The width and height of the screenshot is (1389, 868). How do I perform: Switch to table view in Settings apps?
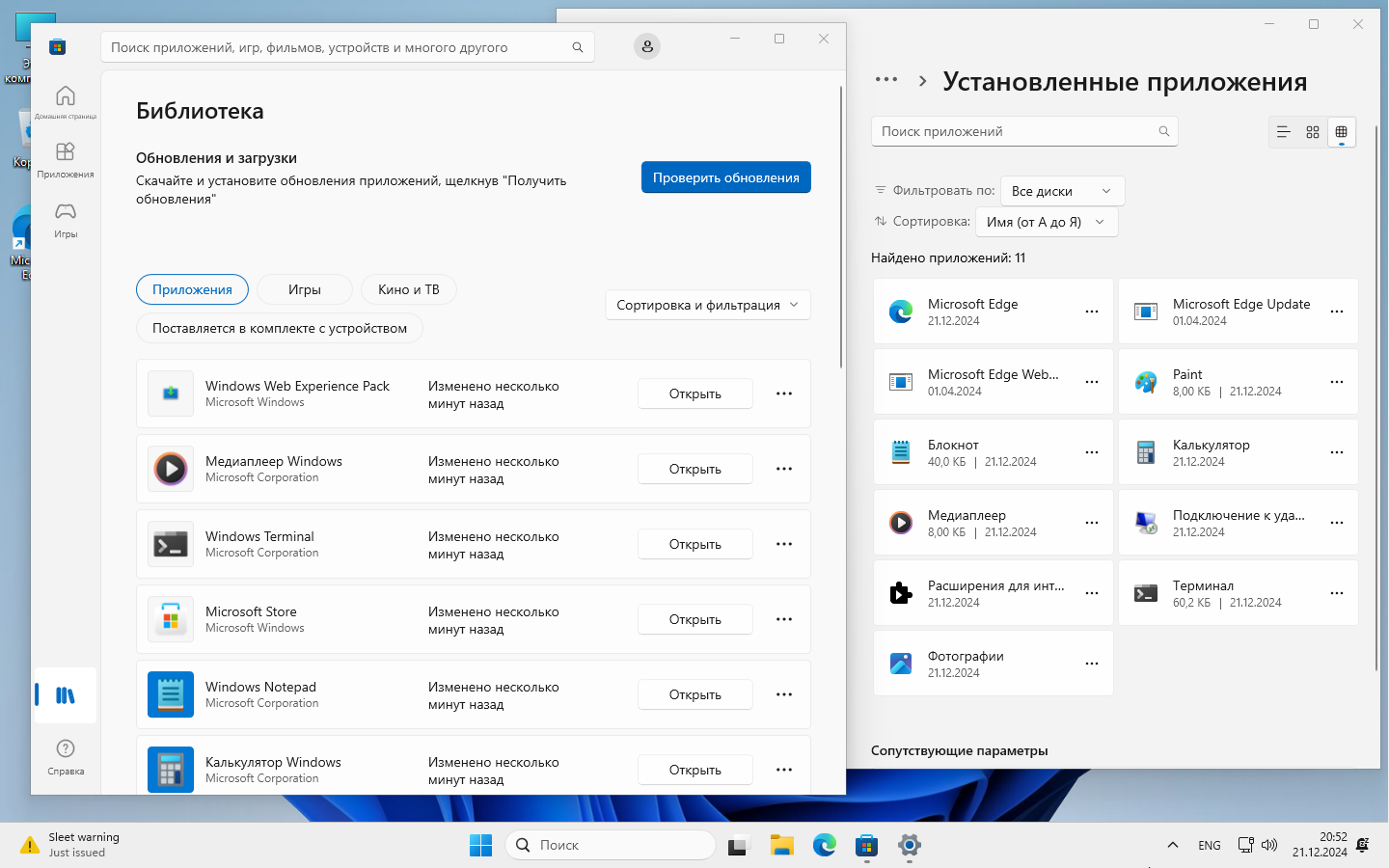[x=1341, y=132]
